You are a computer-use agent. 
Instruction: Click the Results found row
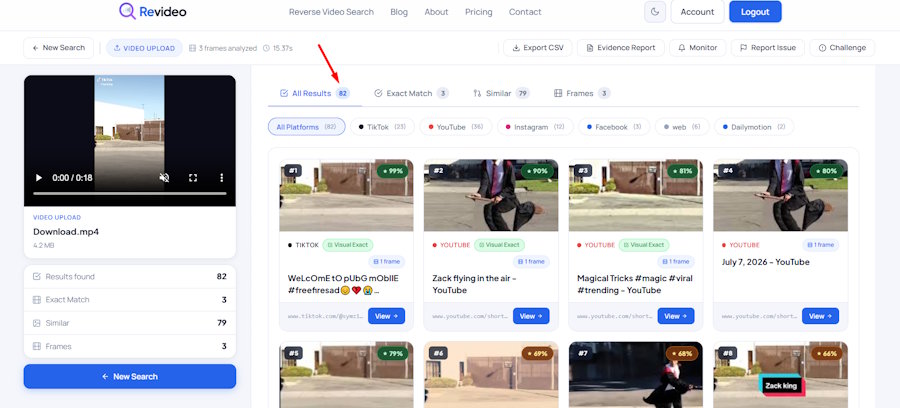pyautogui.click(x=130, y=277)
